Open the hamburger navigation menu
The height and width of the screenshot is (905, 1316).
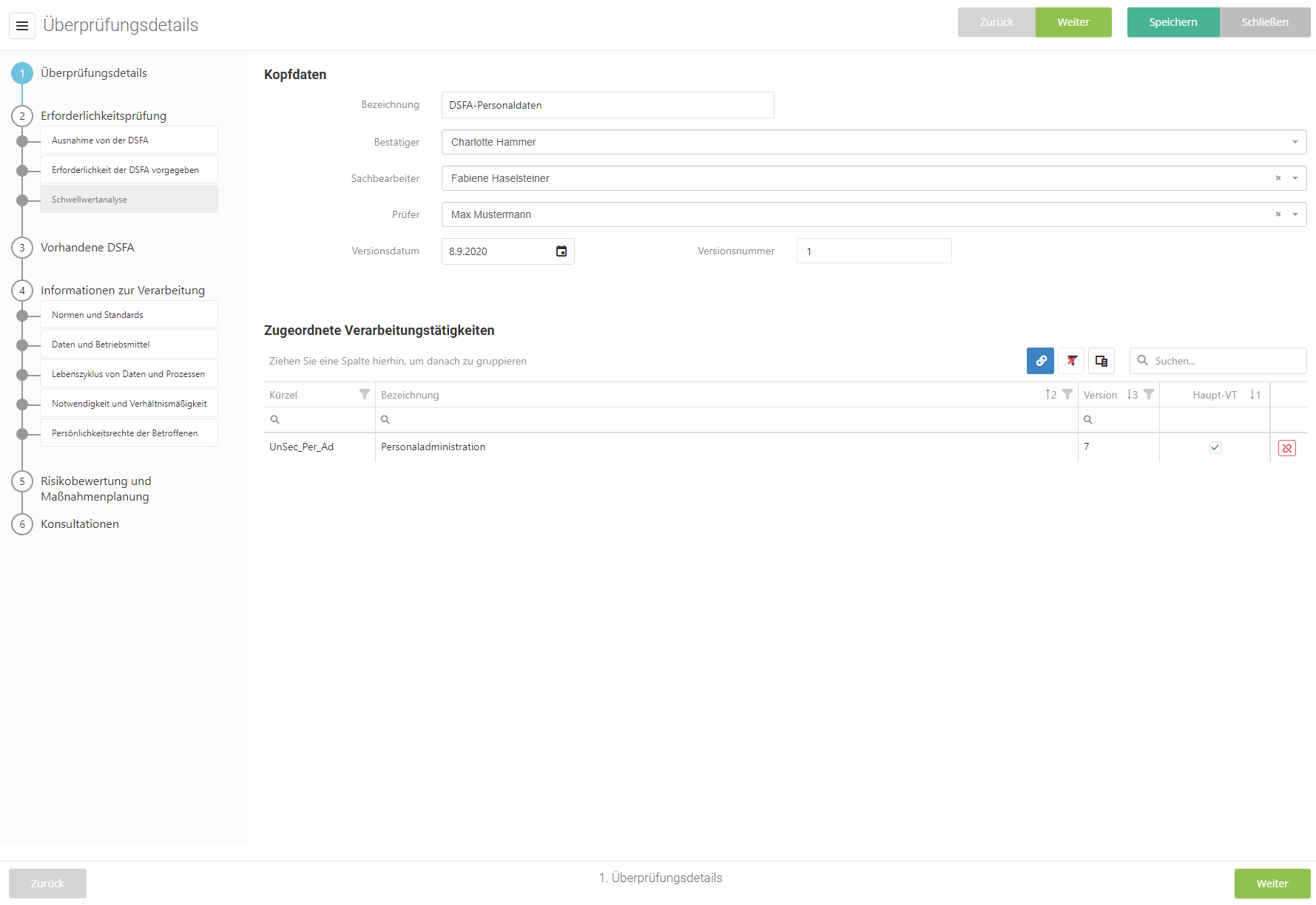22,26
